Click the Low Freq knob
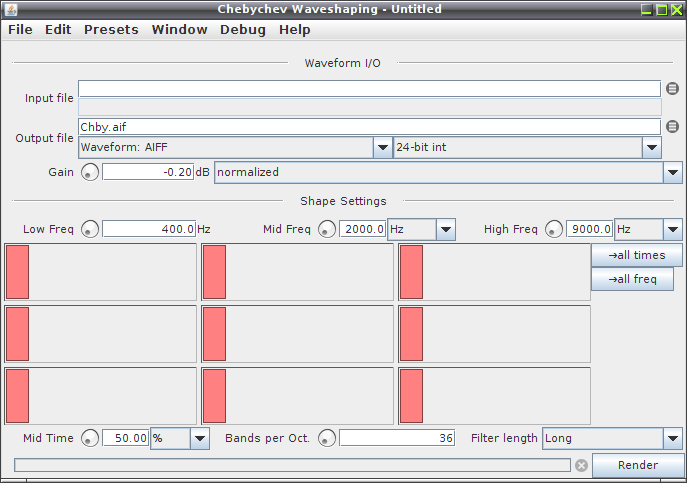The image size is (687, 483). [x=90, y=229]
